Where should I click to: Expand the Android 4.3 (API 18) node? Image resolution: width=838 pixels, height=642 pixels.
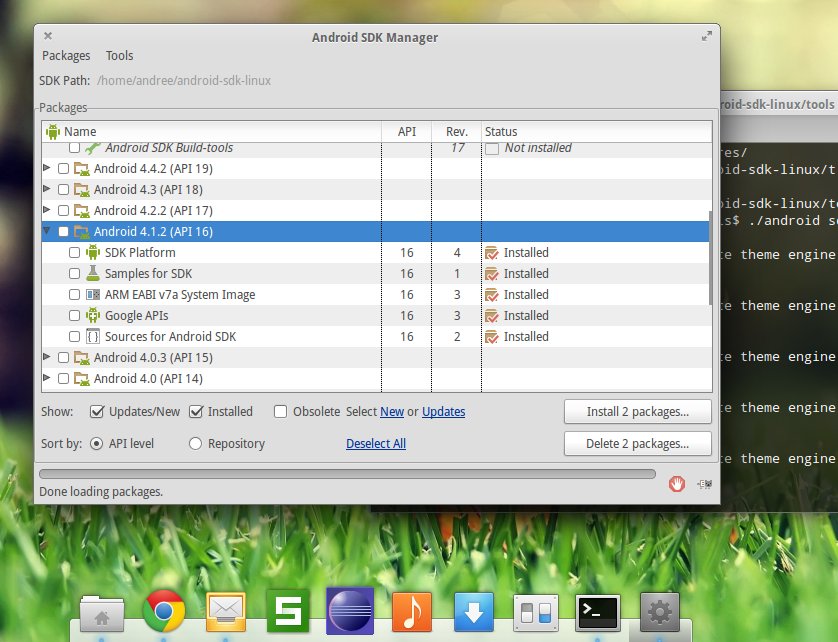[46, 189]
